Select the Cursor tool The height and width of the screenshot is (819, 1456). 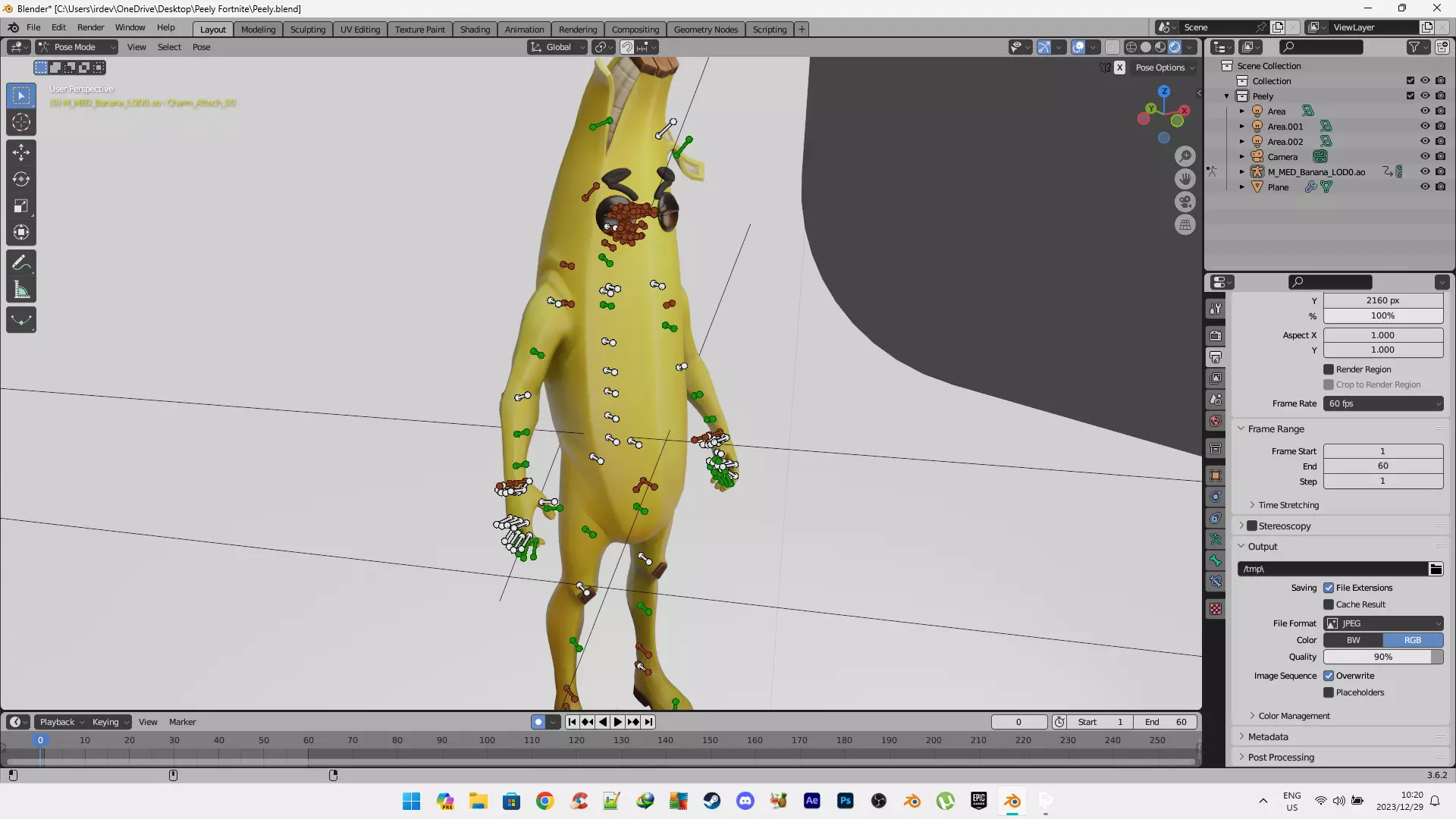(x=21, y=122)
